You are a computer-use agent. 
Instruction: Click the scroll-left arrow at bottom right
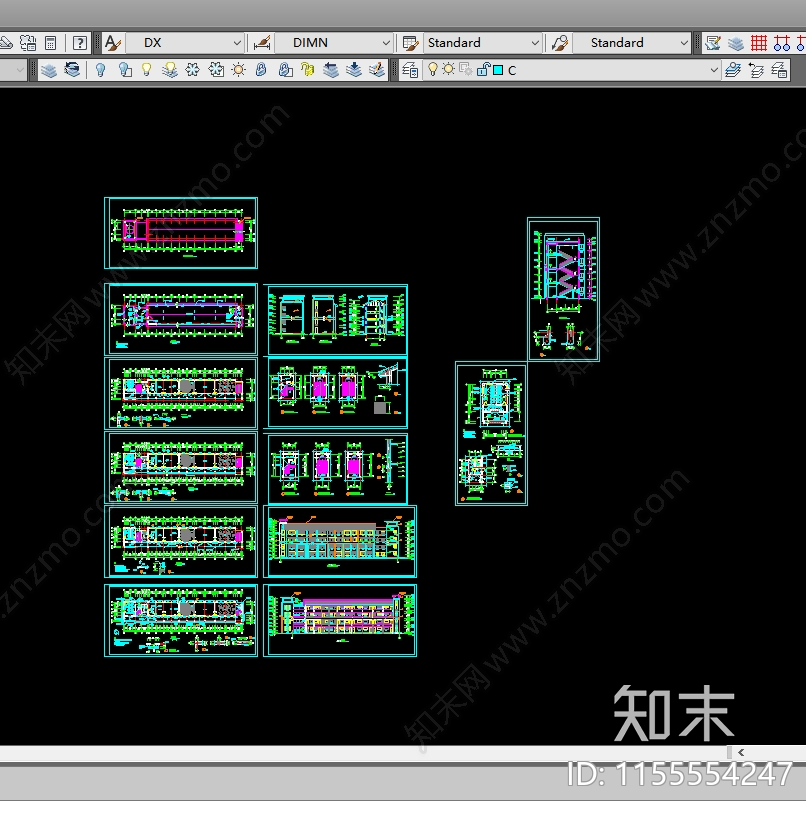tap(741, 752)
